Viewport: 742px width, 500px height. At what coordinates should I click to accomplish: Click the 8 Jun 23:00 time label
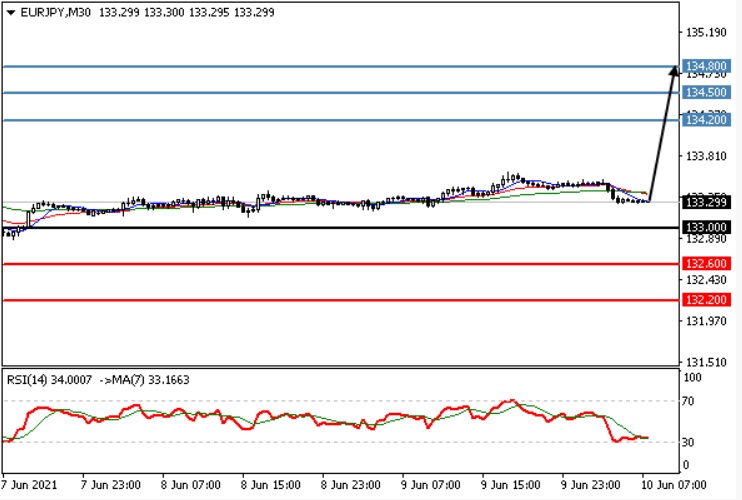[350, 485]
